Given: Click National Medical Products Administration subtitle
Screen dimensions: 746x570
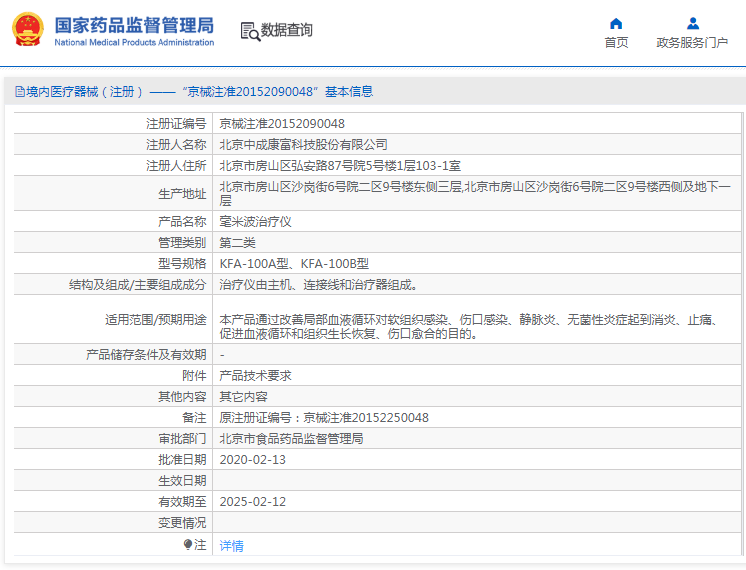Looking at the screenshot, I should (x=134, y=42).
